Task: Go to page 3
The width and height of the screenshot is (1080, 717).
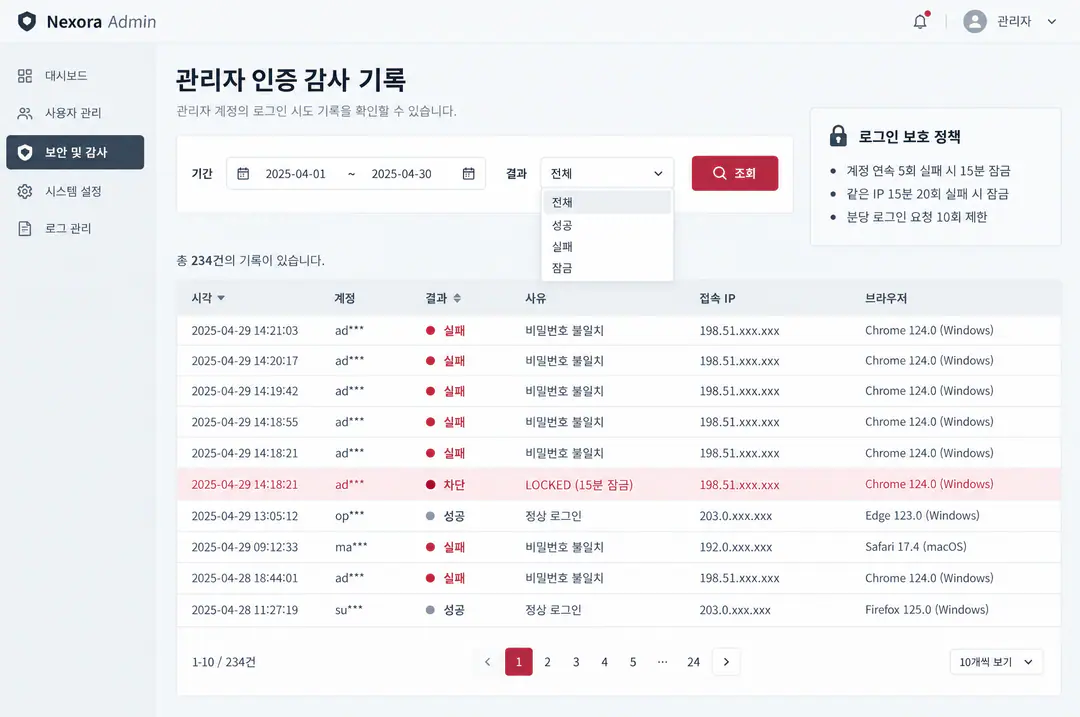Action: pyautogui.click(x=576, y=662)
